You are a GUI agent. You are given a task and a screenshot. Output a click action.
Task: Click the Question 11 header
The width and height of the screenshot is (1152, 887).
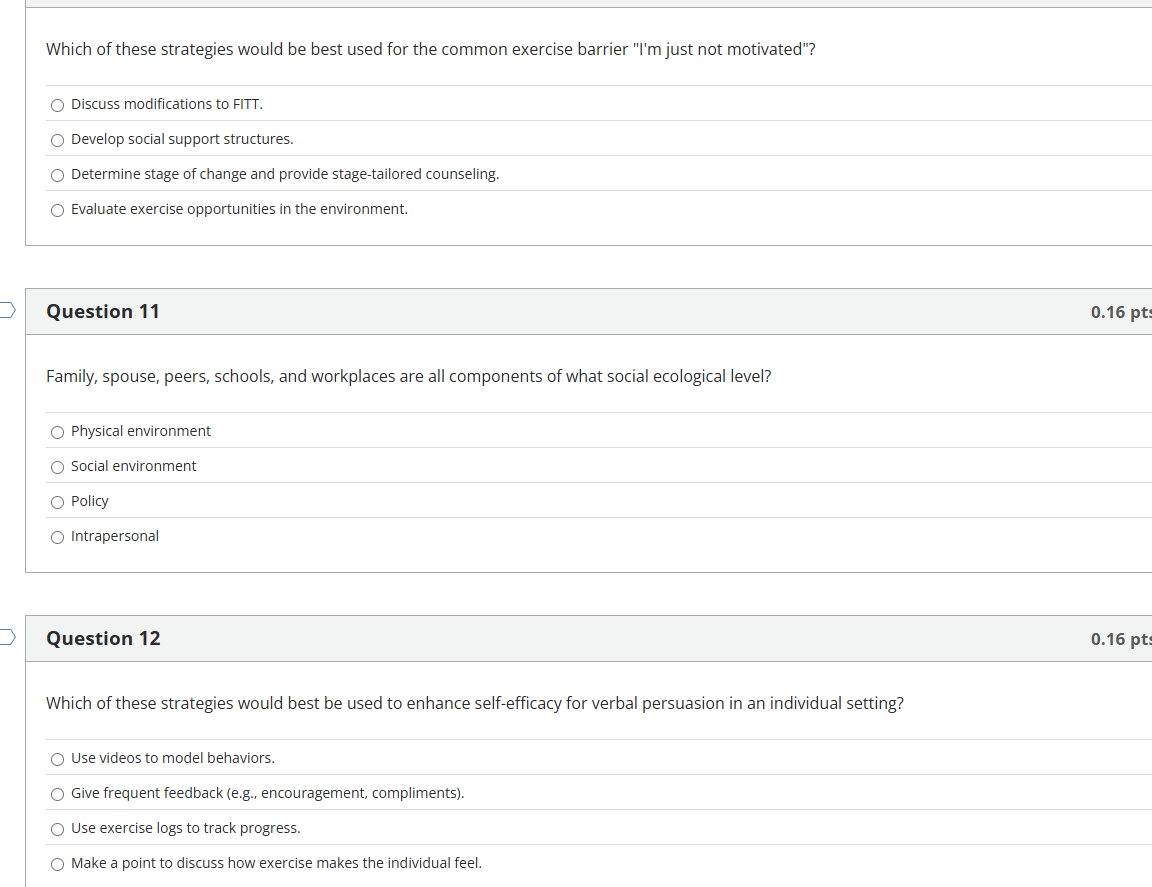(103, 311)
